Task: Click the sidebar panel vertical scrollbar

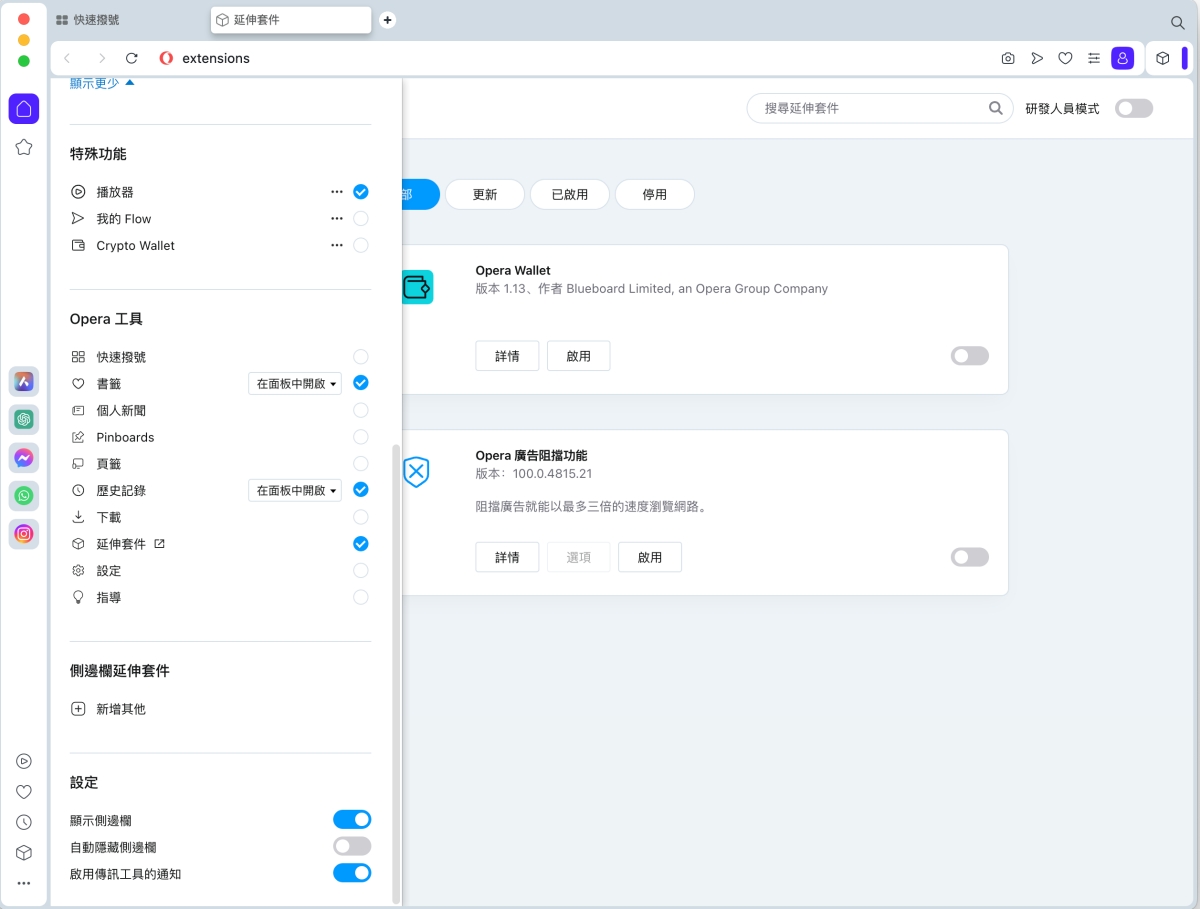Action: click(x=396, y=675)
